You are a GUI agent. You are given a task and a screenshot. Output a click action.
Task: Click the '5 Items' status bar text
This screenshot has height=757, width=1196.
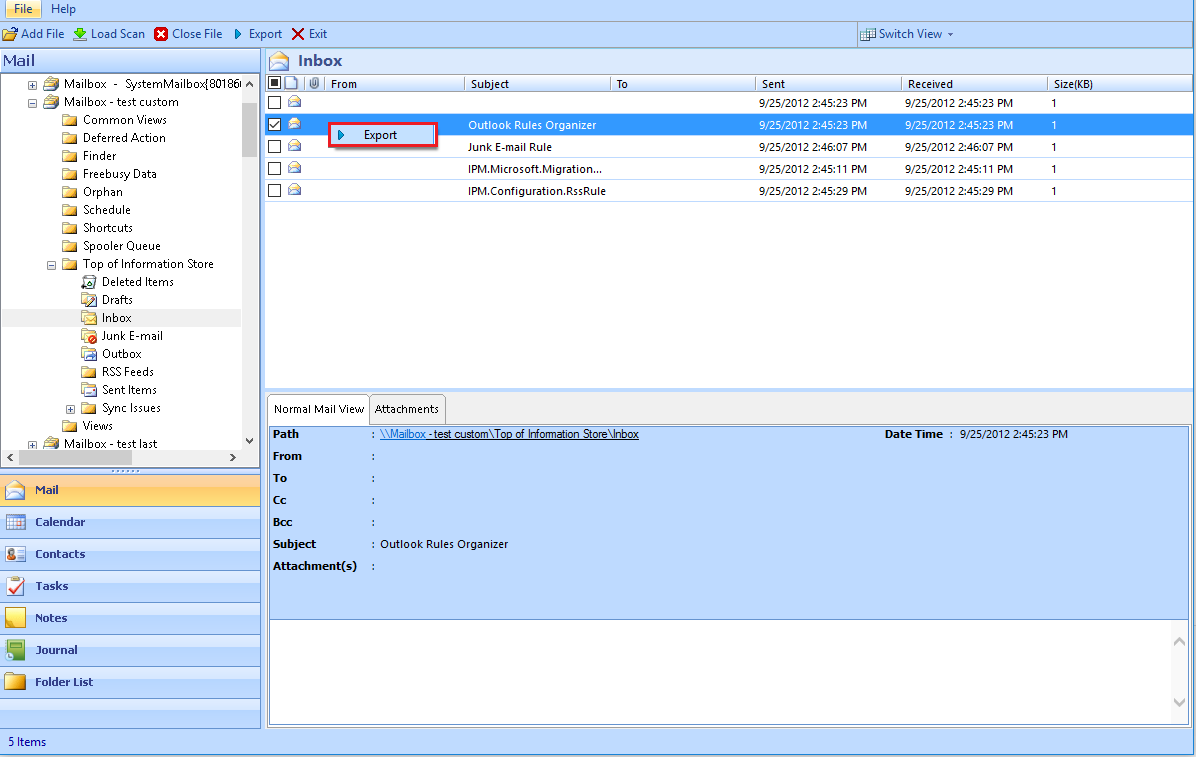click(27, 742)
